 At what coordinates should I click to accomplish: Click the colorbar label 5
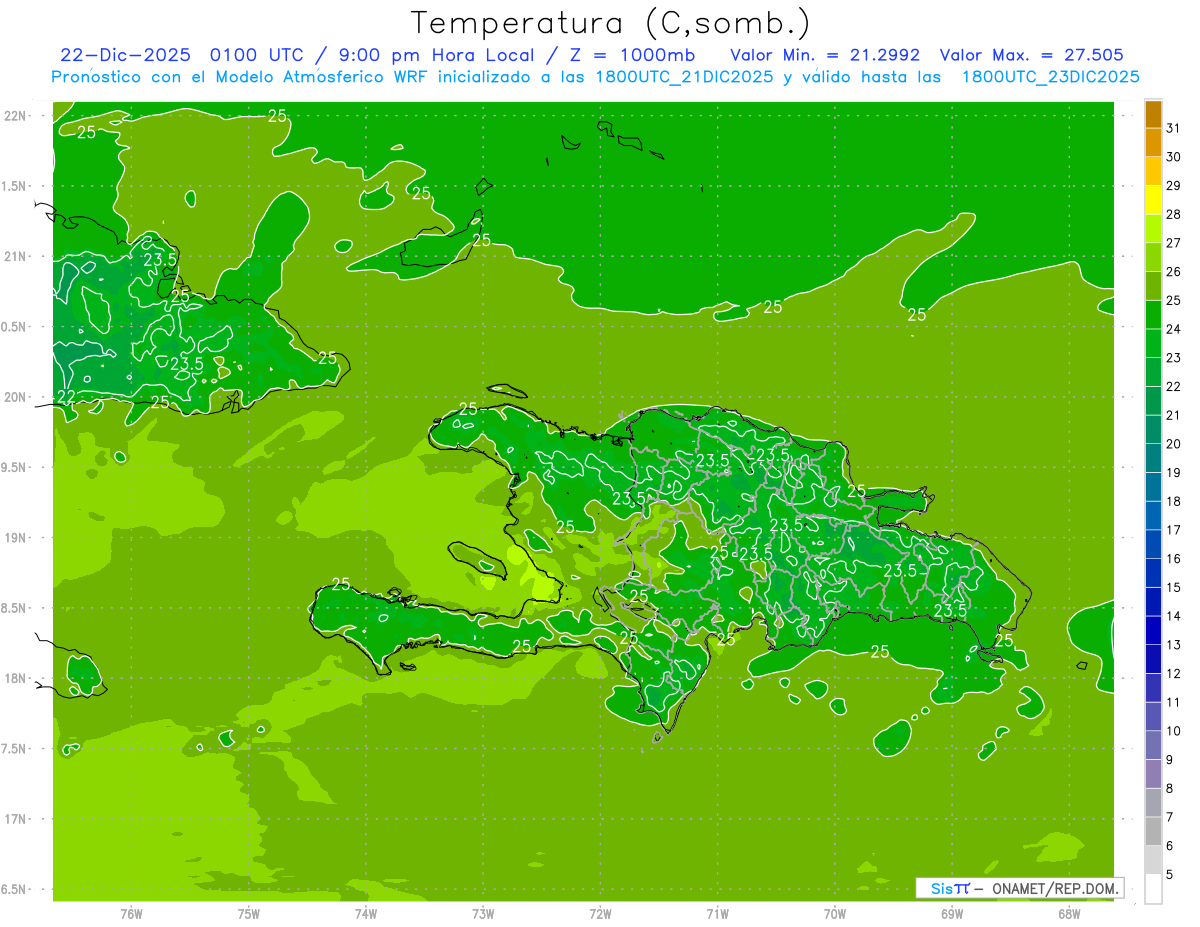(x=1169, y=876)
